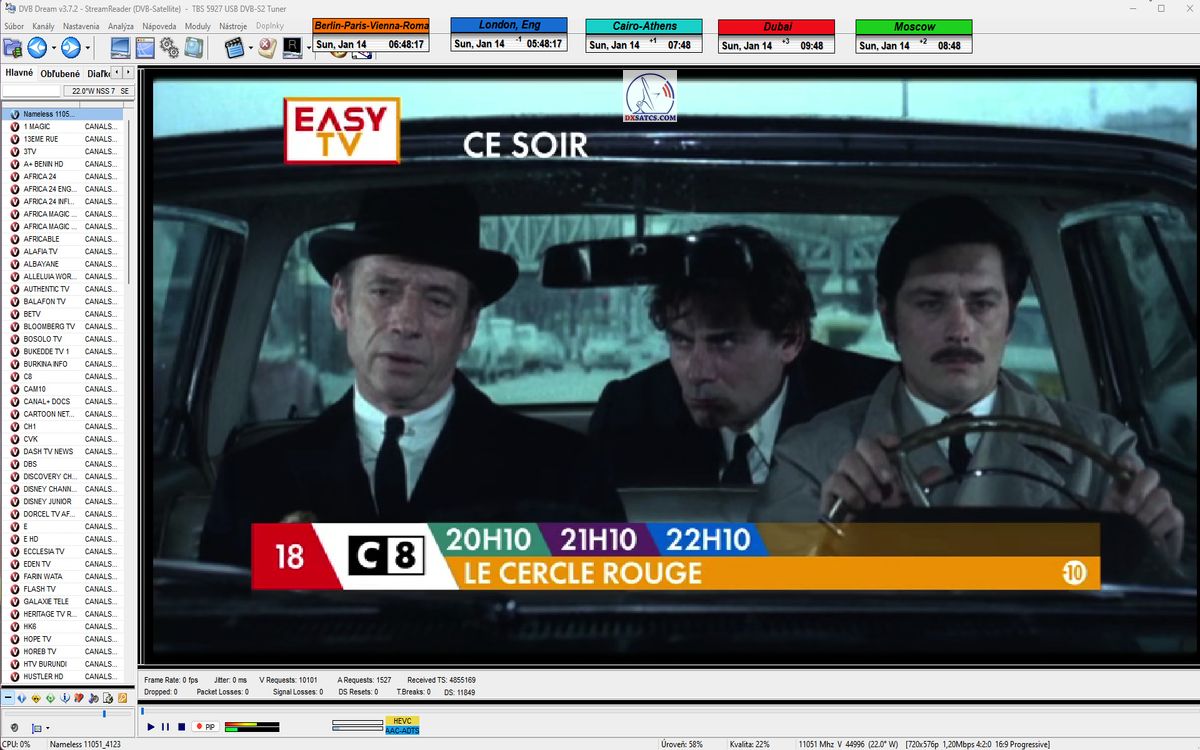Toggle the first filter button with minus sign
Image resolution: width=1200 pixels, height=750 pixels.
pos(8,697)
